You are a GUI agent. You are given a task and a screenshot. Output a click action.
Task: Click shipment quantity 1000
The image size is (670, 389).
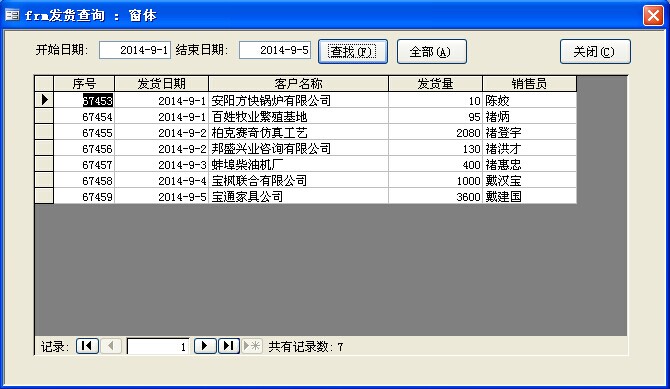[435, 180]
